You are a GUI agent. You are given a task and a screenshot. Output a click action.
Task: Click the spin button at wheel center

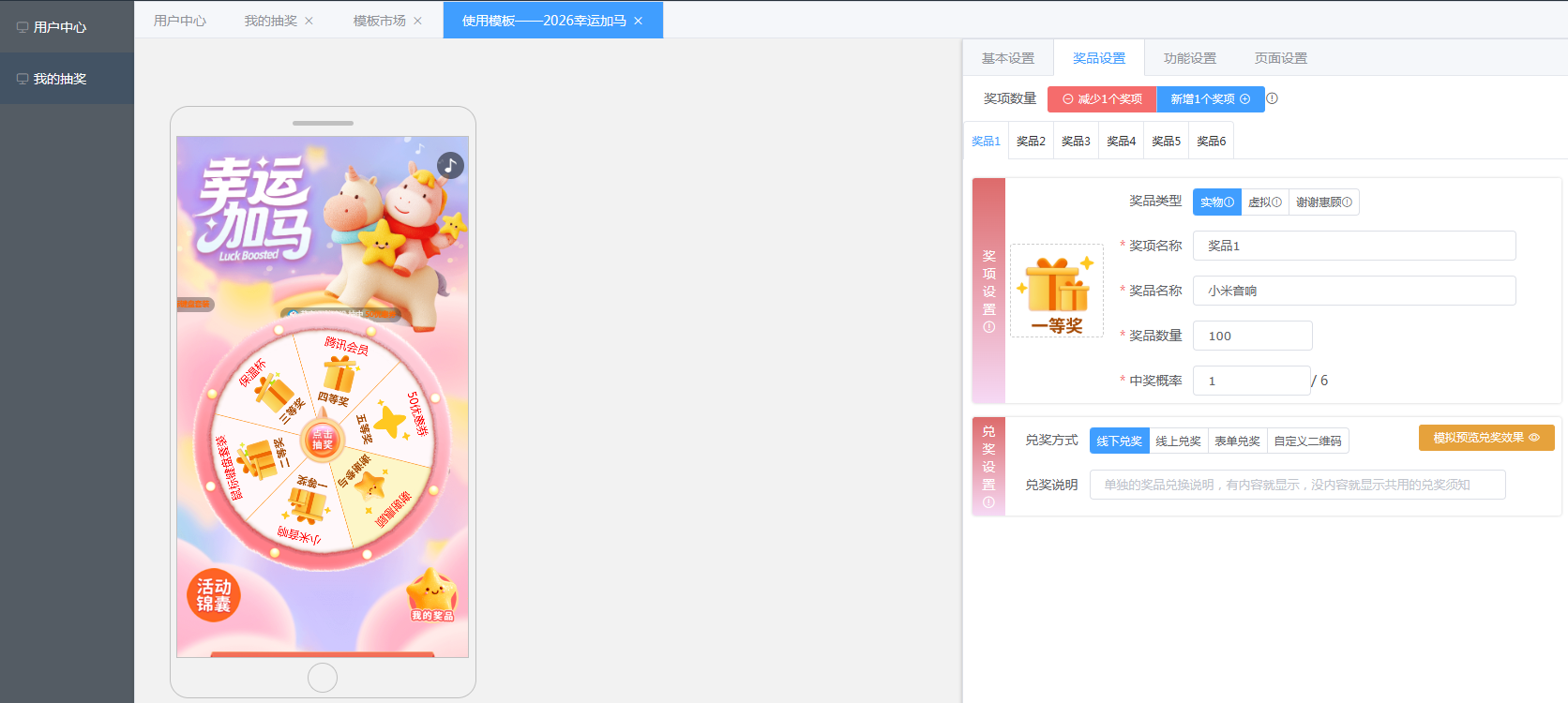point(322,439)
